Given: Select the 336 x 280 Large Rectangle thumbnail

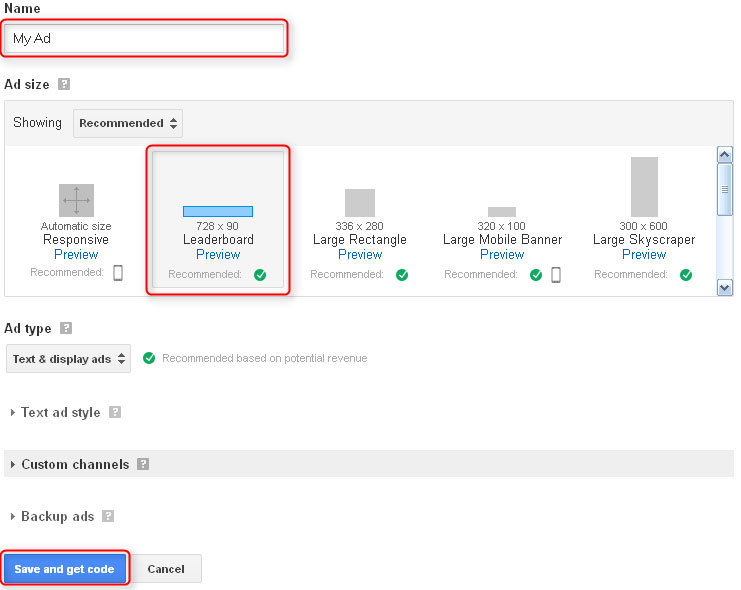Looking at the screenshot, I should [360, 203].
